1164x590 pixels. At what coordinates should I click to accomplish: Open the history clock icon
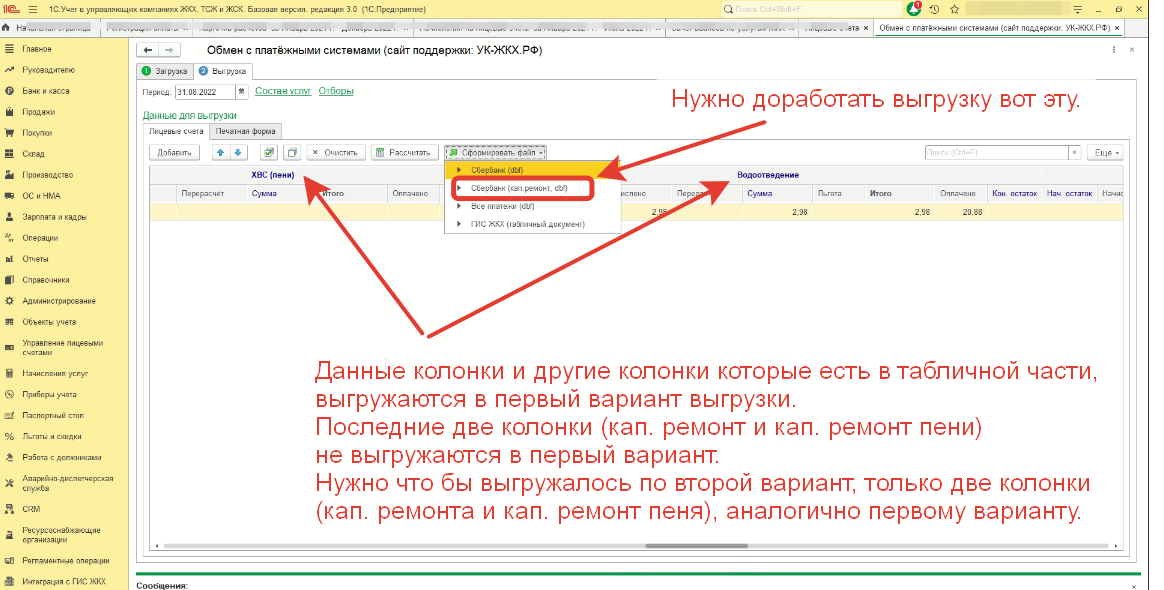[x=934, y=8]
